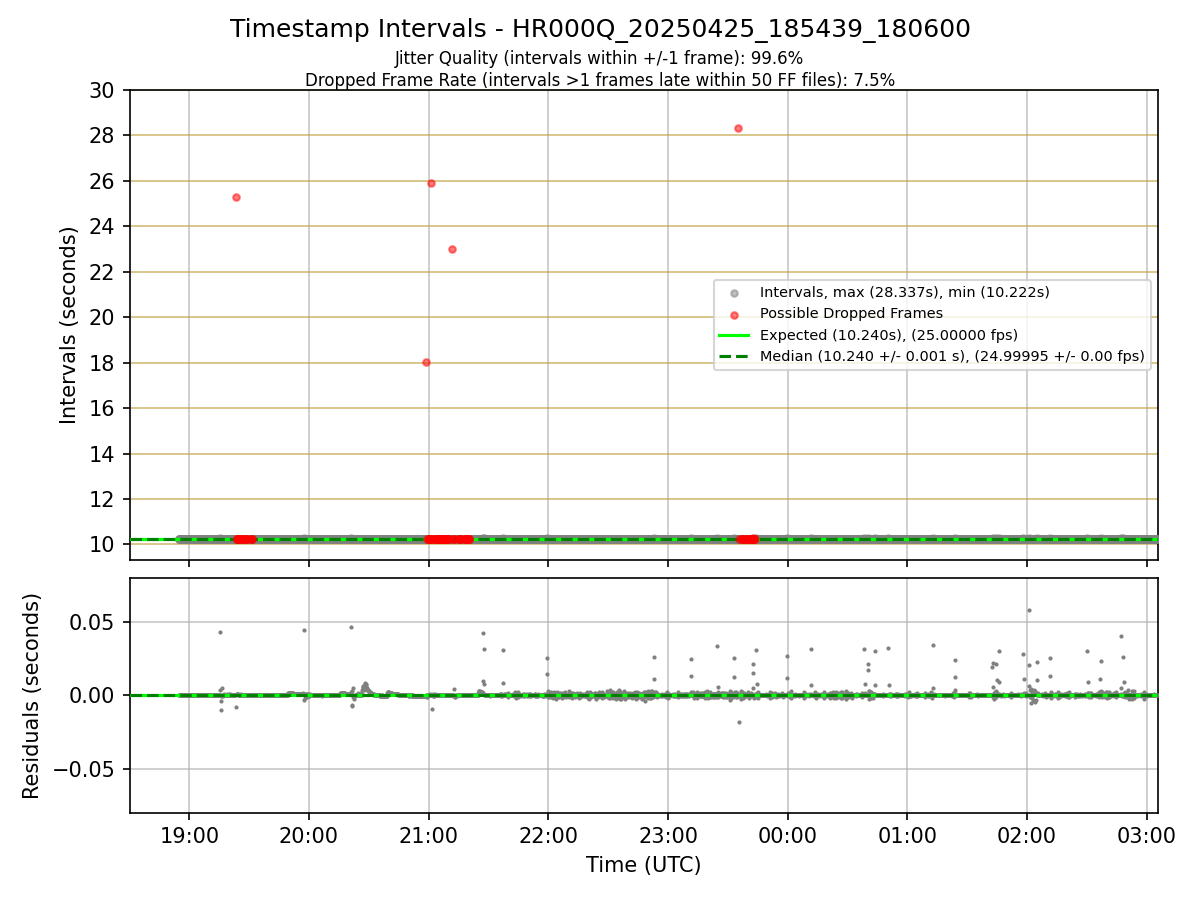Click the 03:00 x-axis tick label
Screen dimensions: 1200x900
(1146, 836)
